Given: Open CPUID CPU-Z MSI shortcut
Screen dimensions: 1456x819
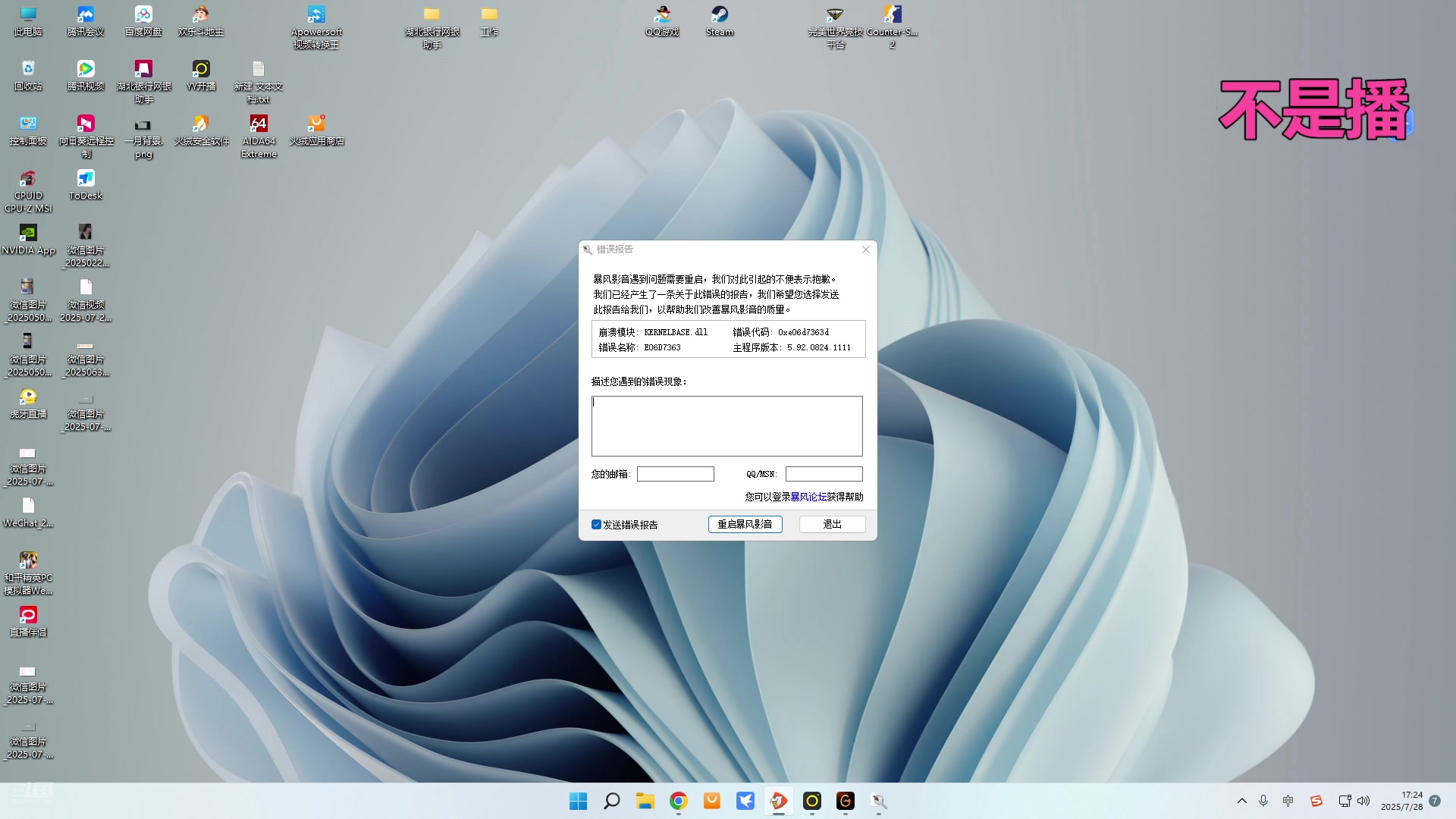Looking at the screenshot, I should 28,191.
